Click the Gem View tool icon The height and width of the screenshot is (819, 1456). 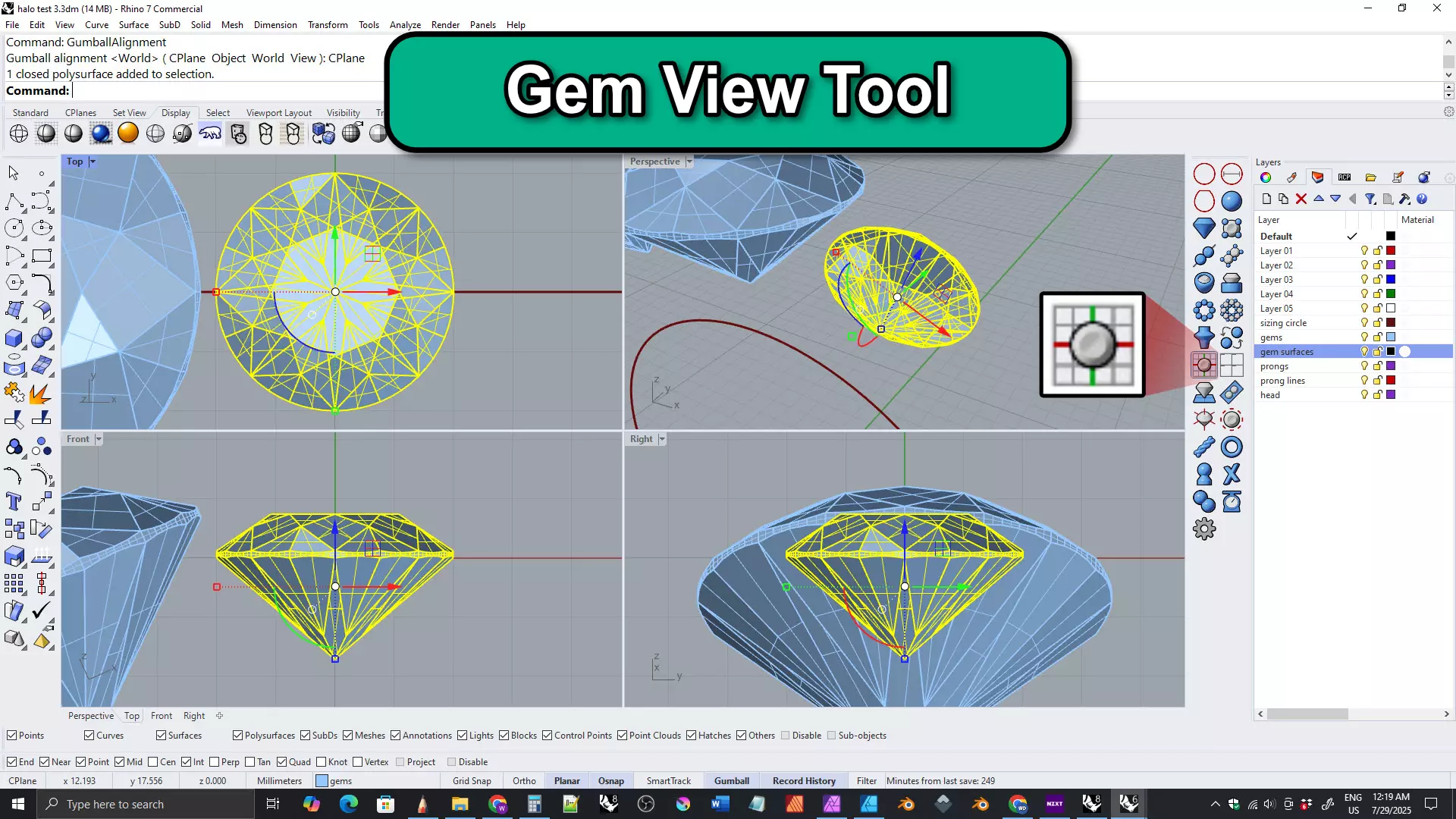(1203, 365)
